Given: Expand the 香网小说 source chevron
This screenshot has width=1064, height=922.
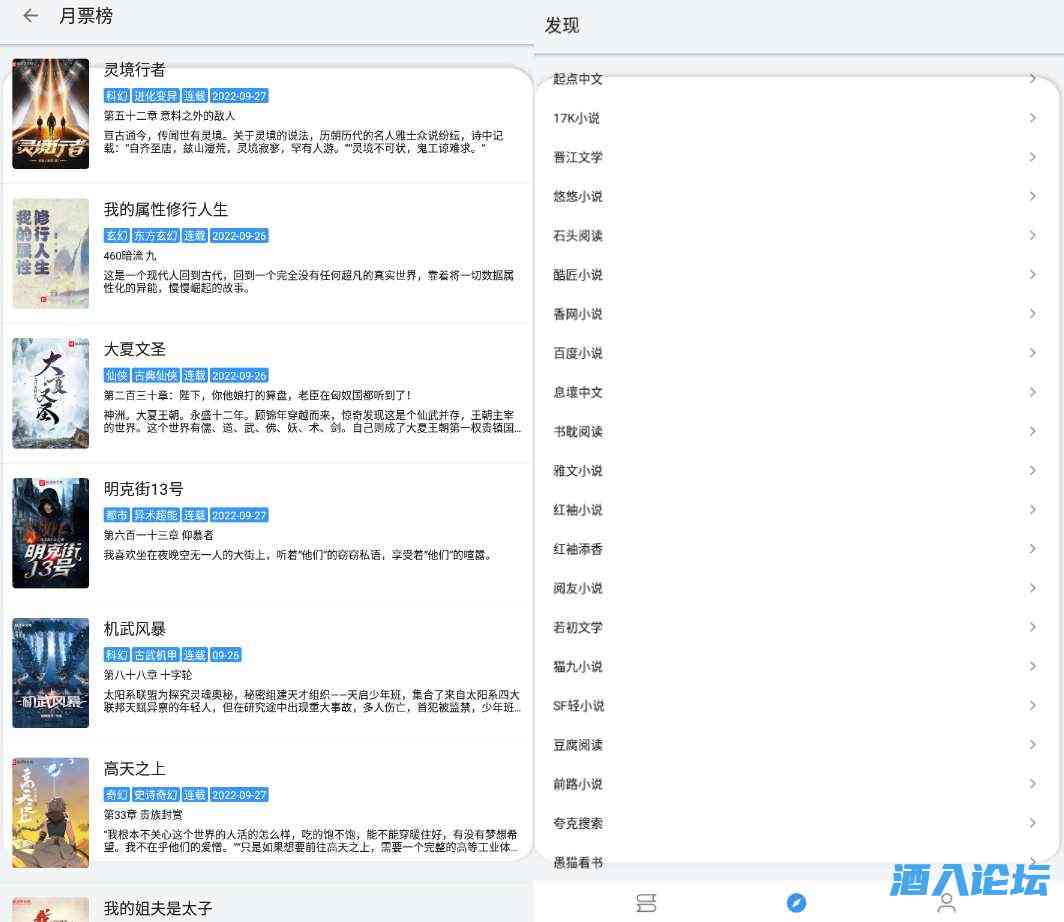Looking at the screenshot, I should (x=1032, y=314).
